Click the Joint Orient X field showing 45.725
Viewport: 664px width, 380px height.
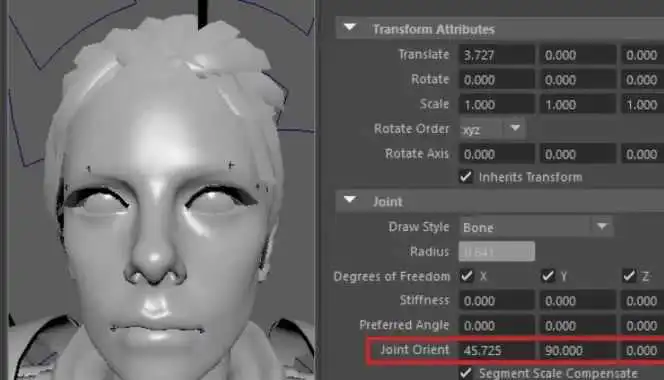(x=496, y=350)
